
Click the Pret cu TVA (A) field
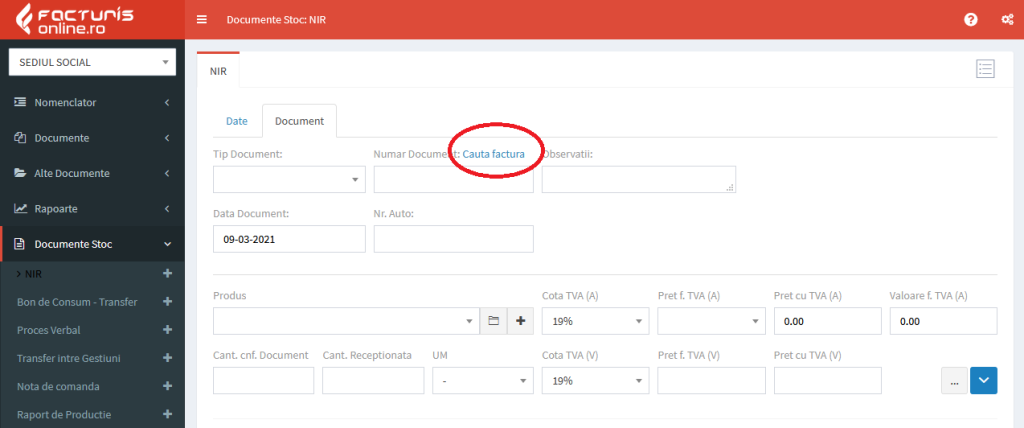click(827, 321)
